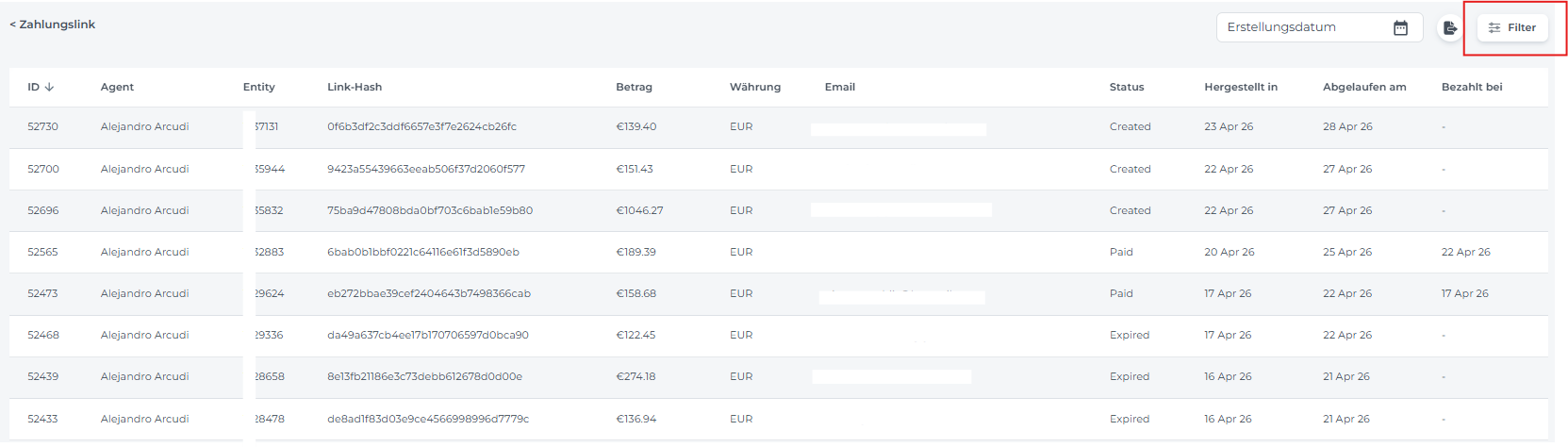Viewport: 1568px width, 447px height.
Task: Click link hash 0f6b3df2c3ddf6657e3f7e2624cb26fc
Action: point(421,126)
